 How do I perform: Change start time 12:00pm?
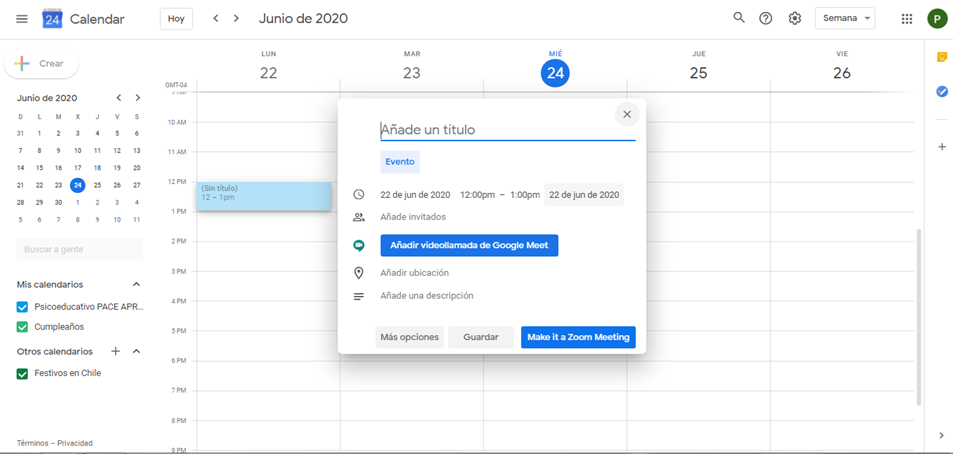click(x=477, y=195)
